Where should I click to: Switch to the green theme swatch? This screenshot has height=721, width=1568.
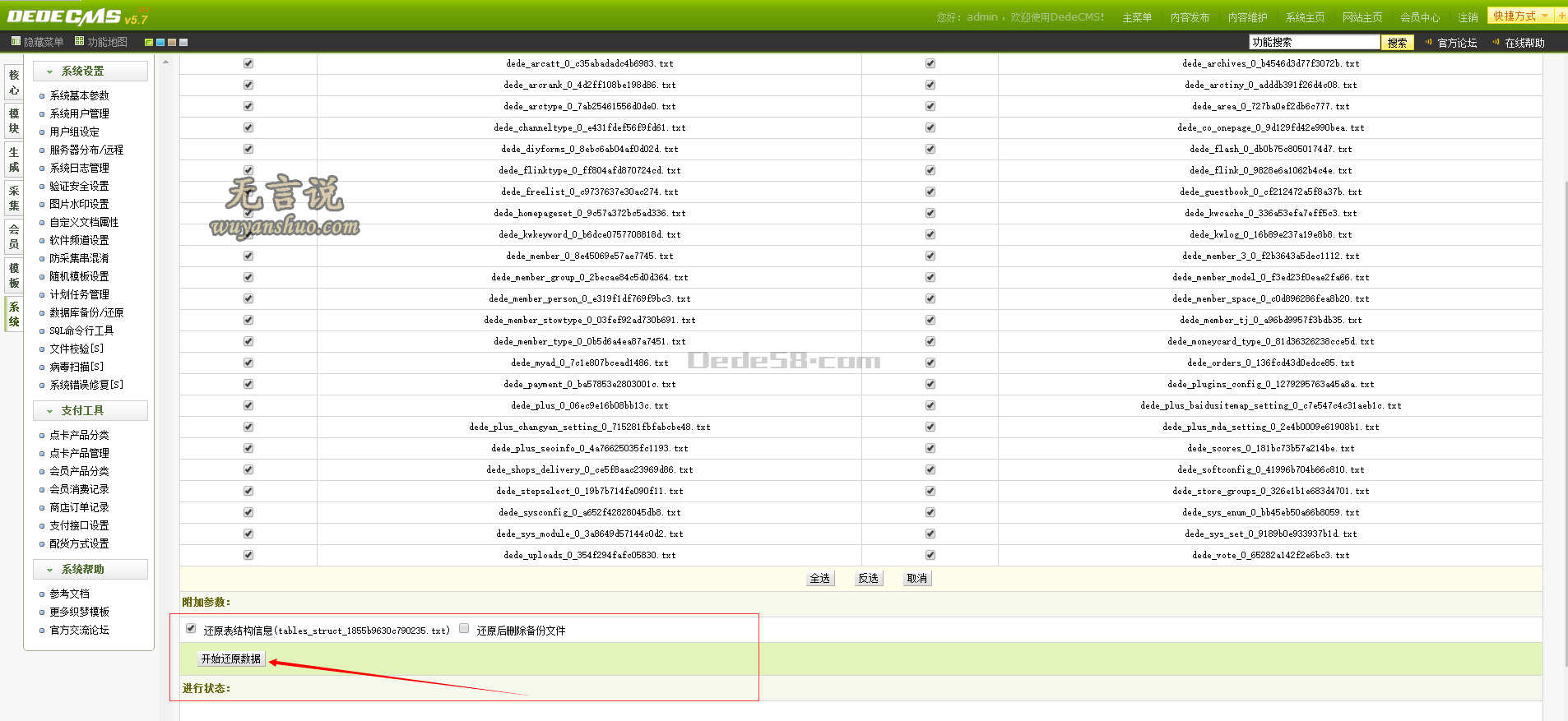pos(149,42)
